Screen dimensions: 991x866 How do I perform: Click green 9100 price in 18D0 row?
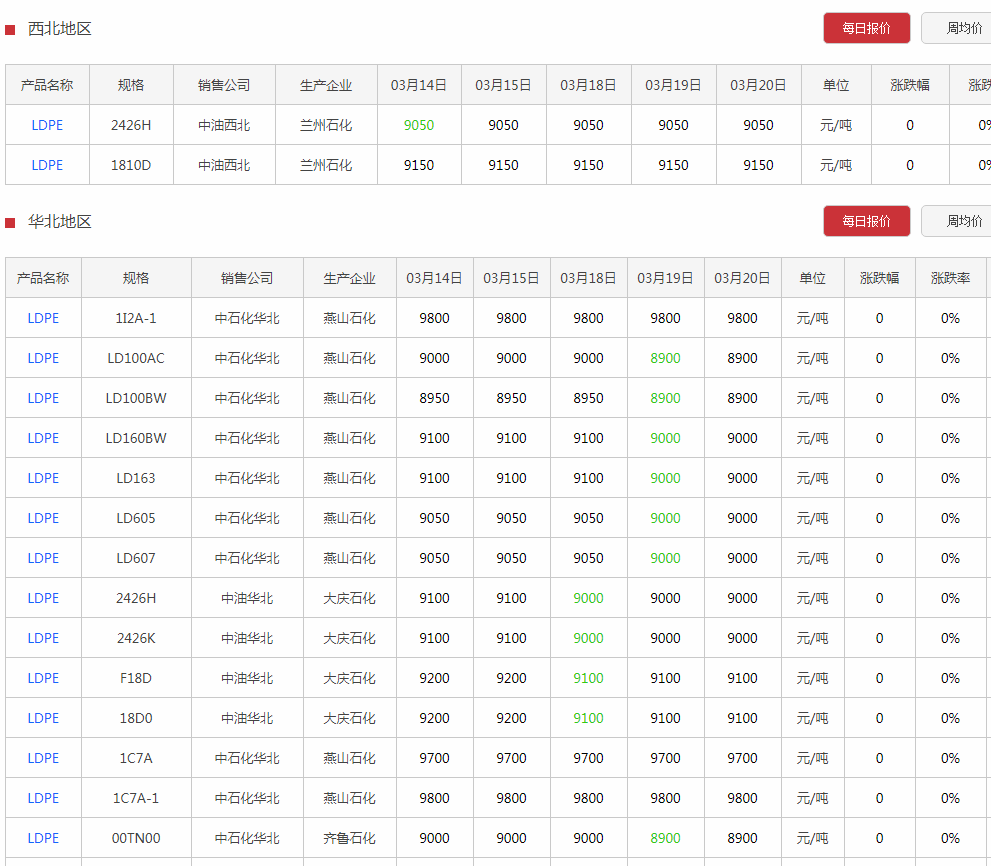coord(588,718)
